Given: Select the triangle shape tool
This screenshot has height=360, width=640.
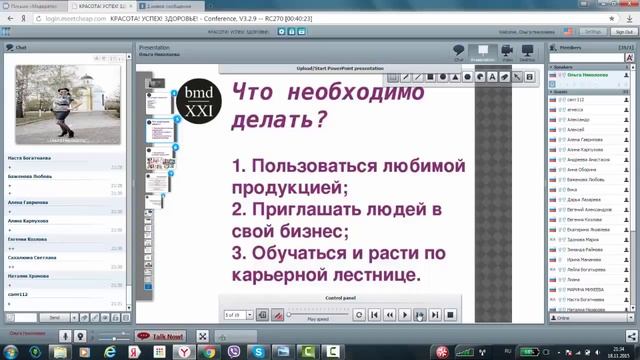Looking at the screenshot, I should click(x=455, y=77).
